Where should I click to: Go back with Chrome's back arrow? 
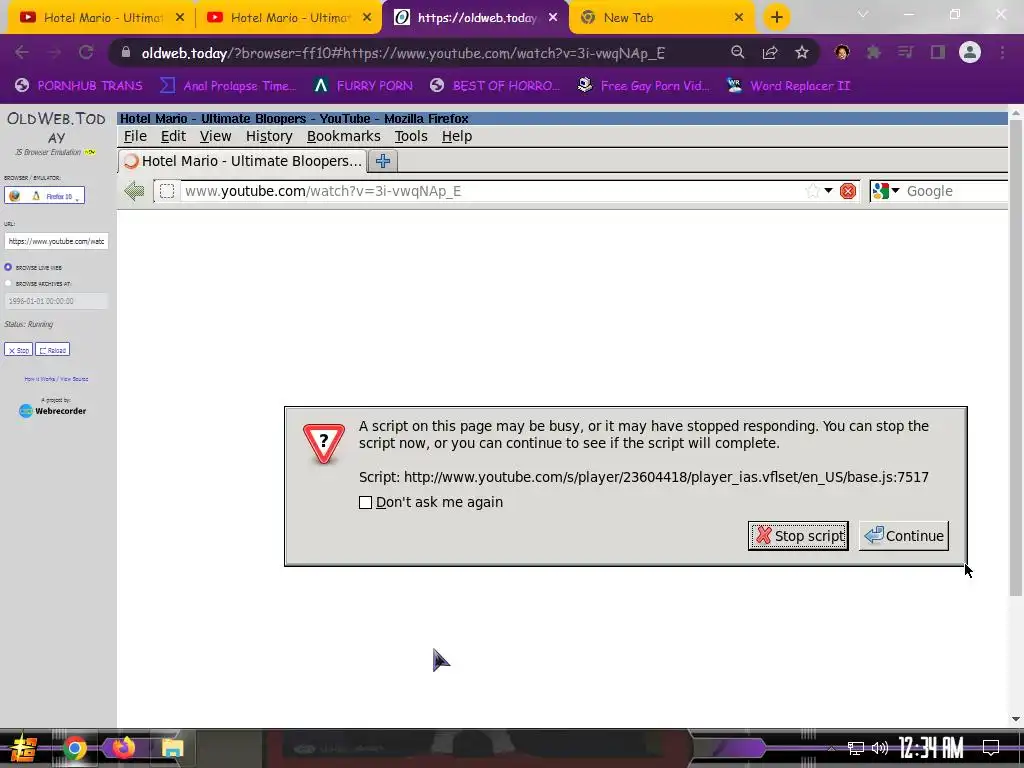22,52
